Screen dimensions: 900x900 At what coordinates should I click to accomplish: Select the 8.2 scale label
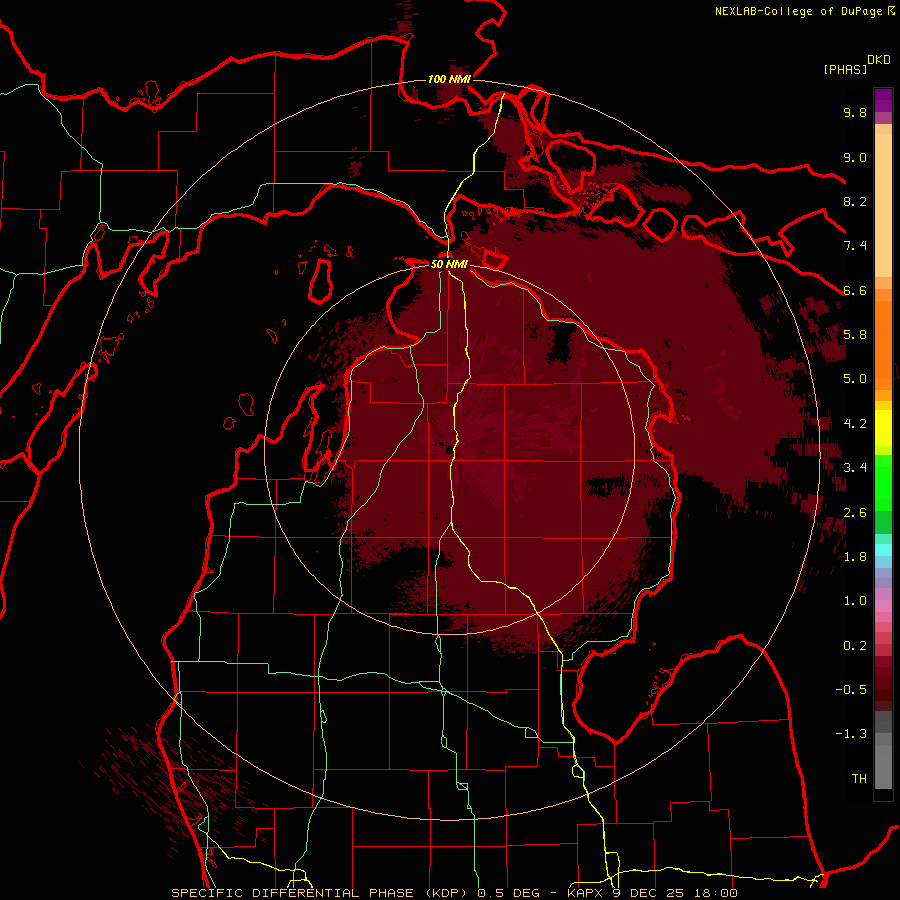[x=855, y=201]
